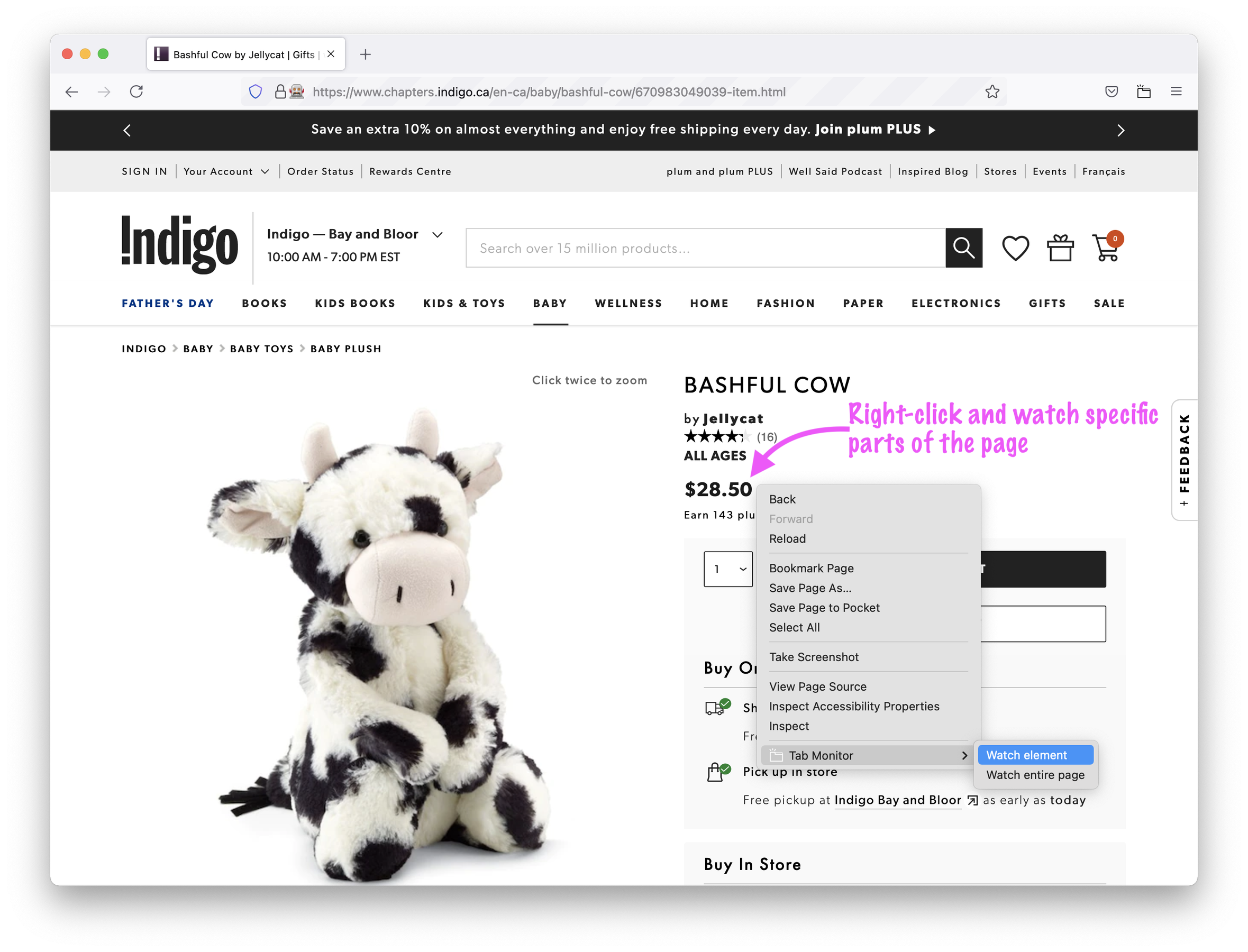
Task: Click Join plum PLUS banner link
Action: click(874, 130)
